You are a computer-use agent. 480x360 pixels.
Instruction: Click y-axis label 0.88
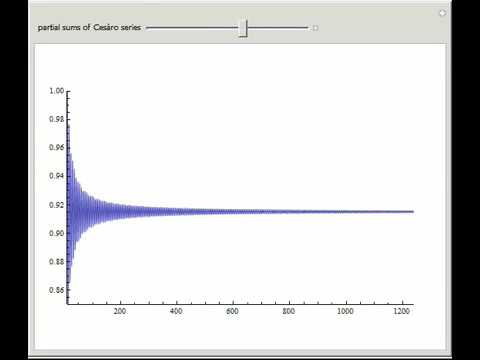[x=56, y=262]
